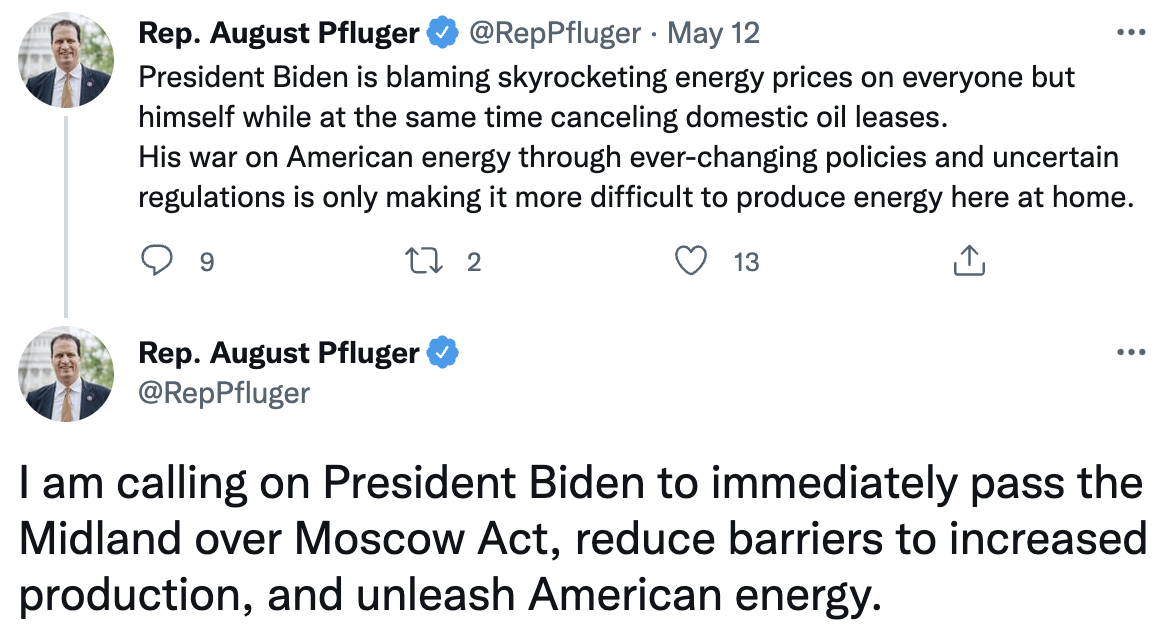1174x640 pixels.
Task: Click verified badge beside name in top tweet
Action: point(440,34)
